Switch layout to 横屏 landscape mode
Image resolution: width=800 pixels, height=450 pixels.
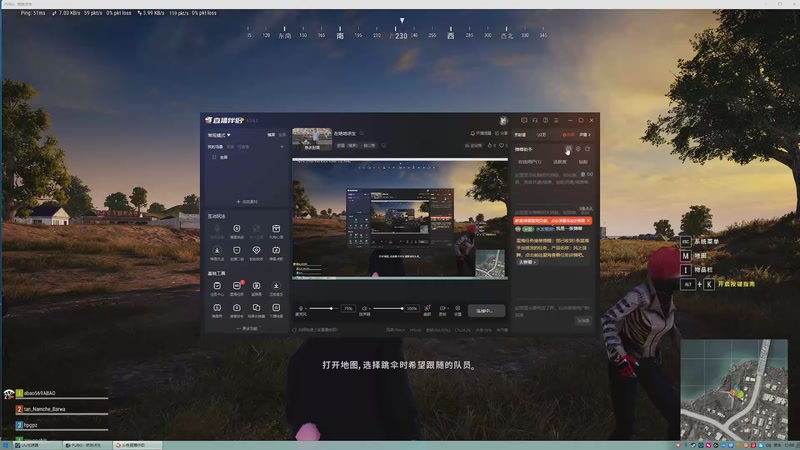click(x=271, y=135)
